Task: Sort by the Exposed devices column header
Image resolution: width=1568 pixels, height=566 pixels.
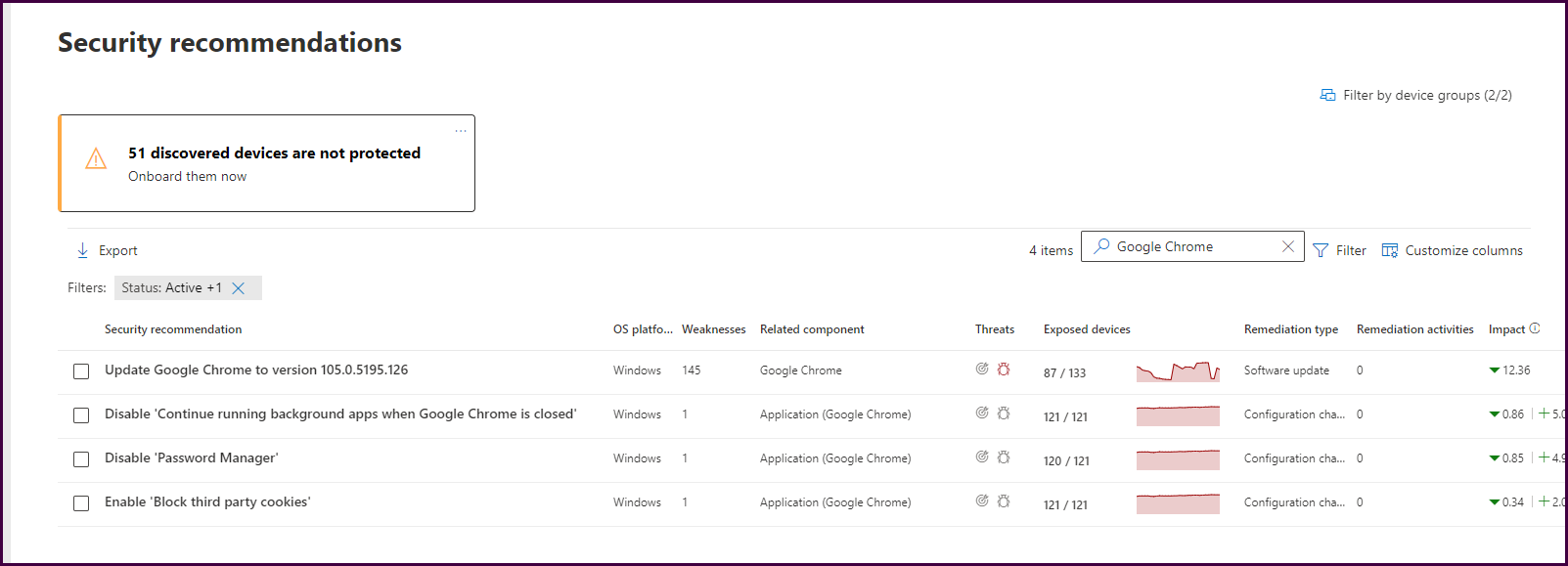Action: click(x=1087, y=329)
